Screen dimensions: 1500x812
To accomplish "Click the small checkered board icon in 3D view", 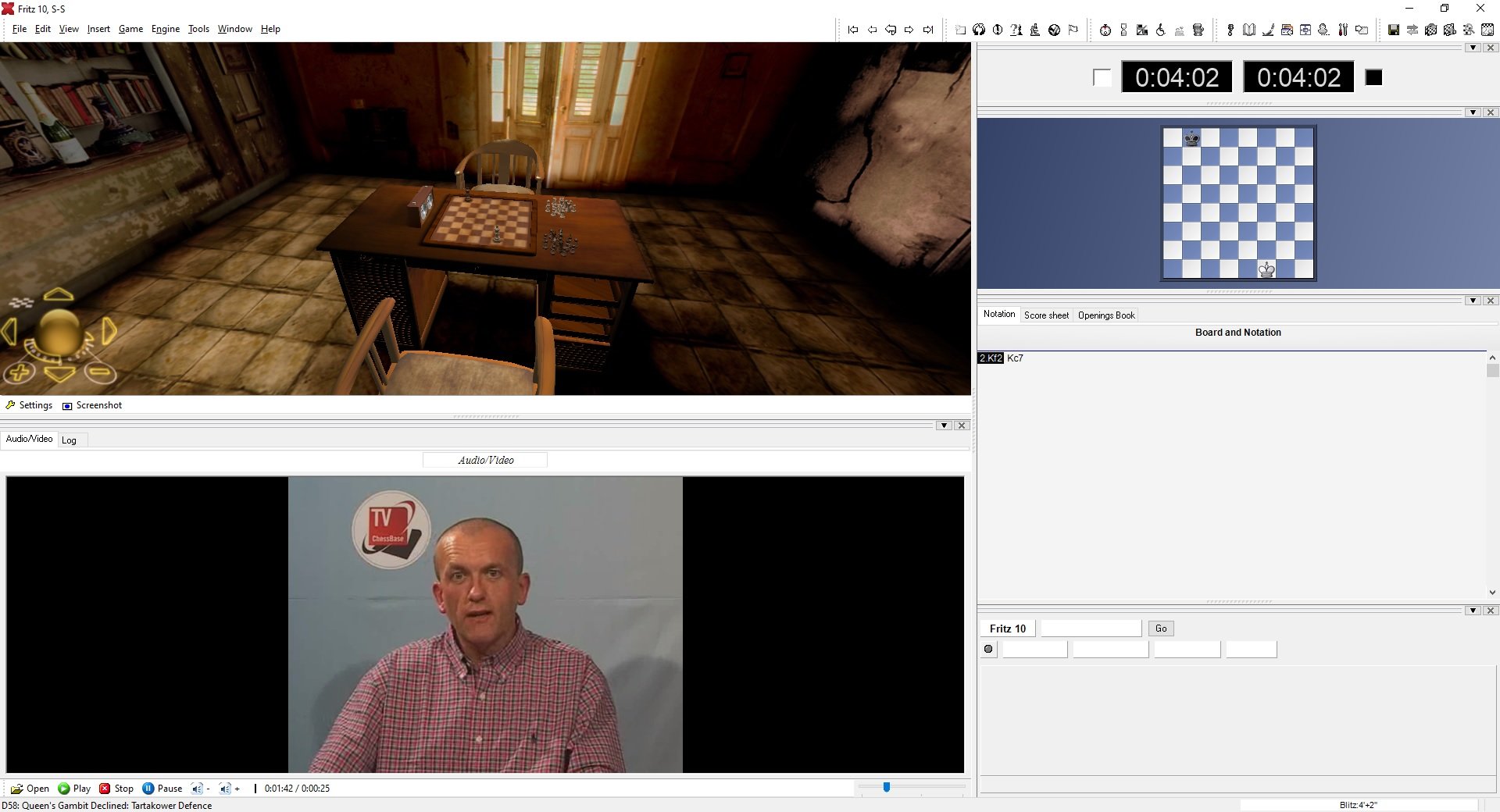I will [x=21, y=302].
